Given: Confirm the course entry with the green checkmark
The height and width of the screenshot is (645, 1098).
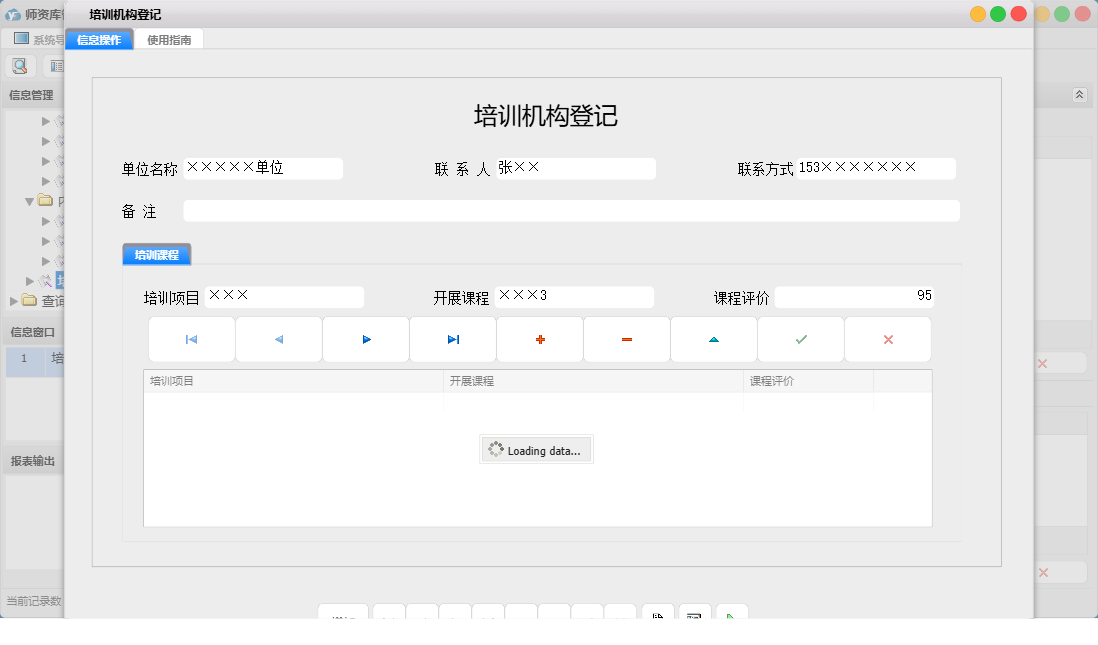Looking at the screenshot, I should [800, 339].
